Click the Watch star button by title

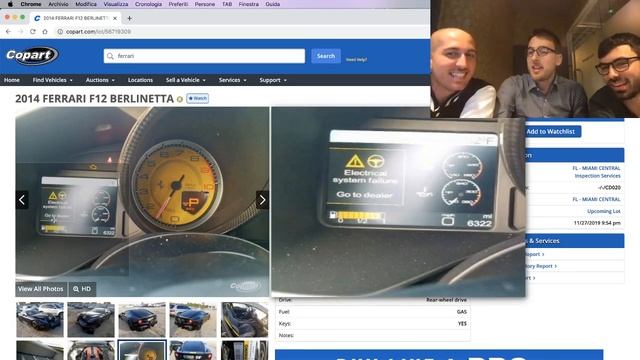coord(198,98)
